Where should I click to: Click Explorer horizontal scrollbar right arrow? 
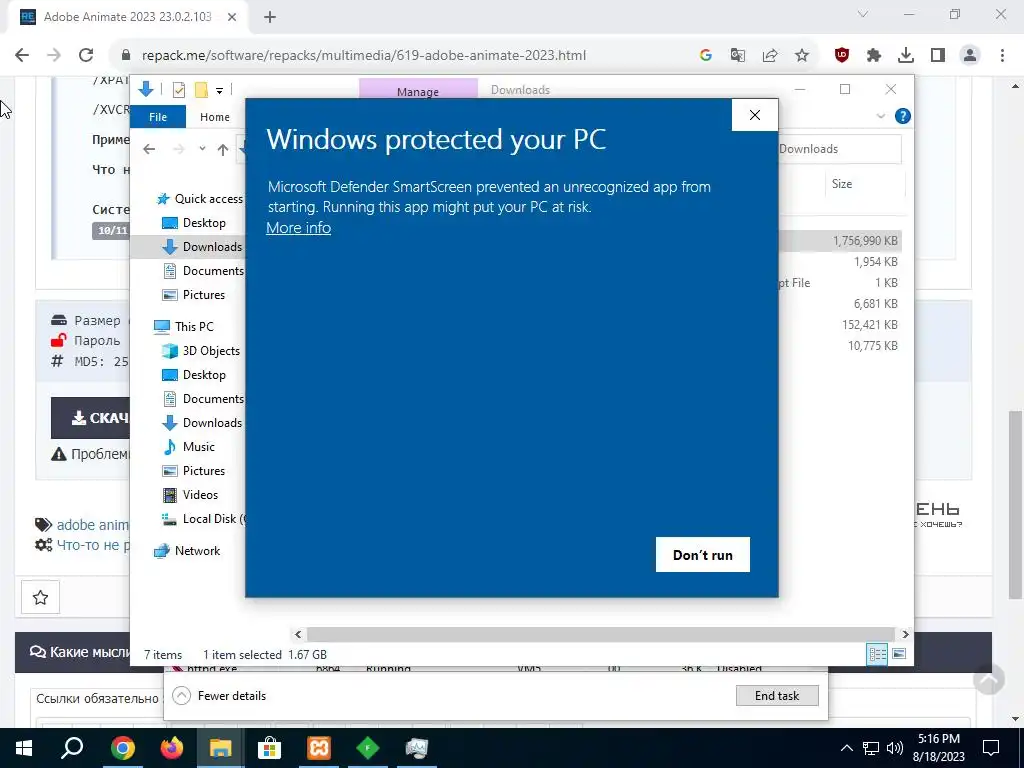904,634
